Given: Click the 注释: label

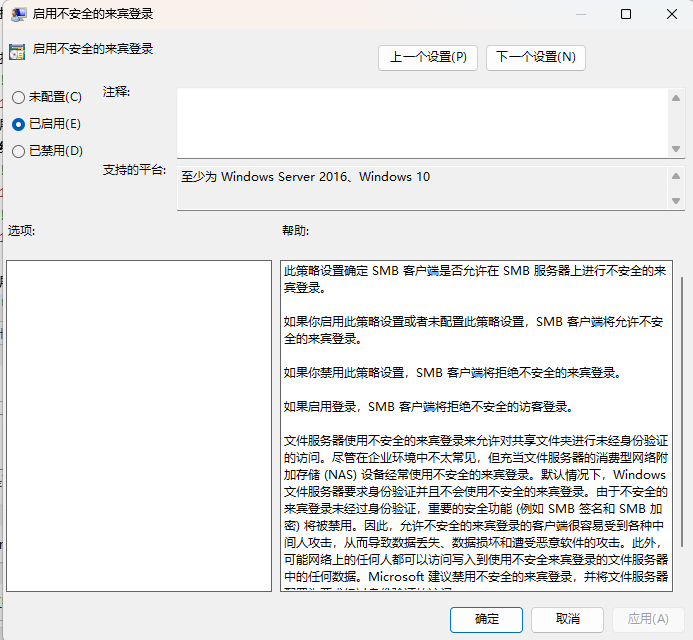Looking at the screenshot, I should (x=116, y=92).
